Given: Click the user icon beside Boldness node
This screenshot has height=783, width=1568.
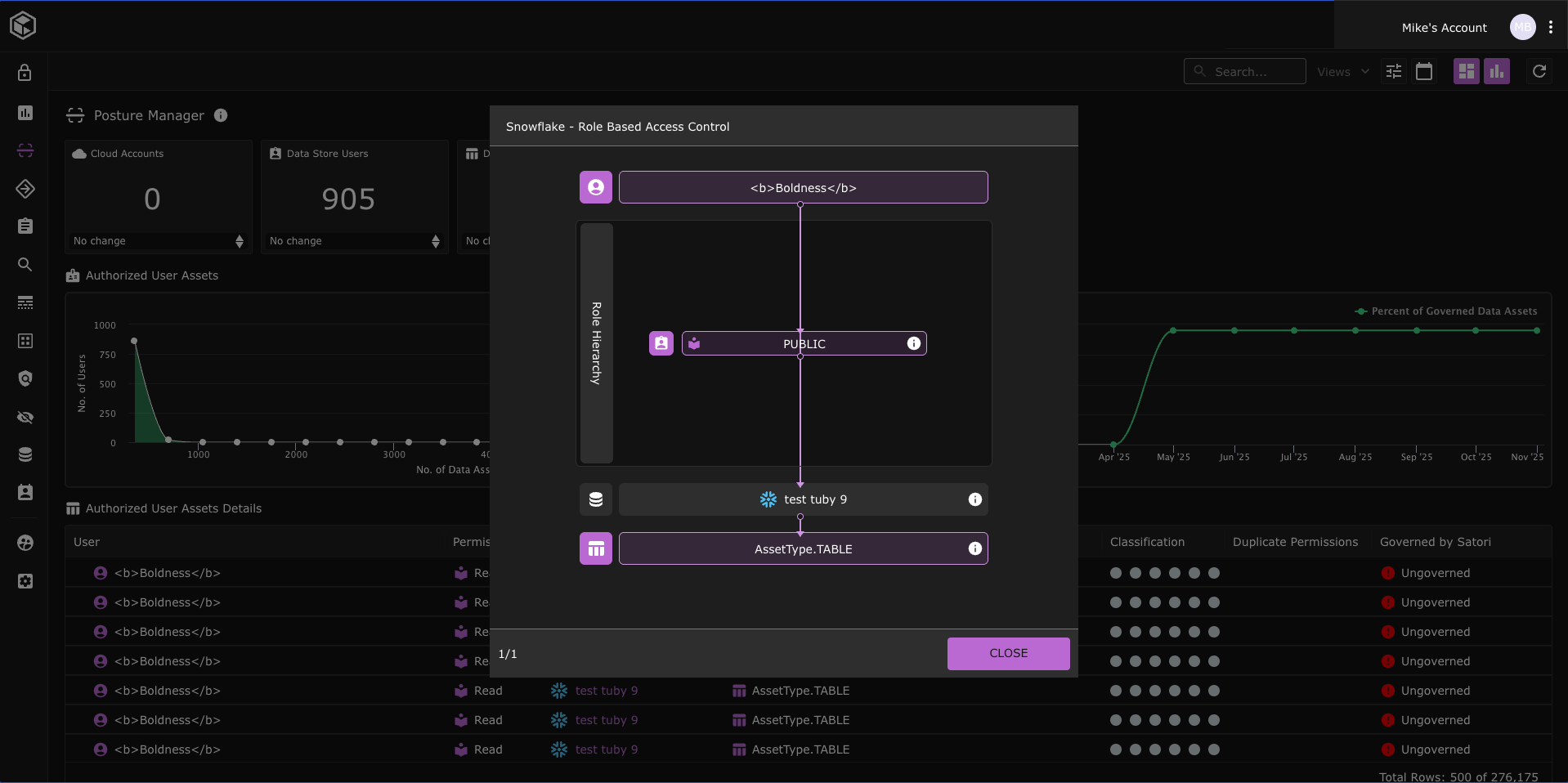Looking at the screenshot, I should click(x=596, y=187).
